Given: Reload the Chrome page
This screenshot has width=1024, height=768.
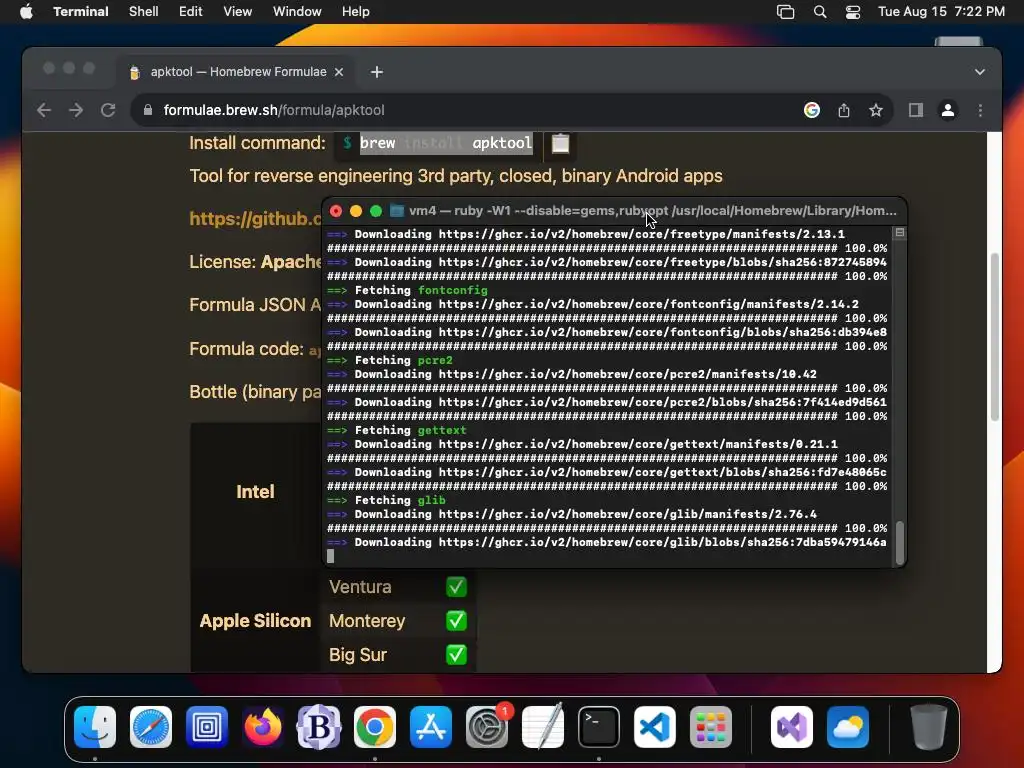Looking at the screenshot, I should click(108, 110).
